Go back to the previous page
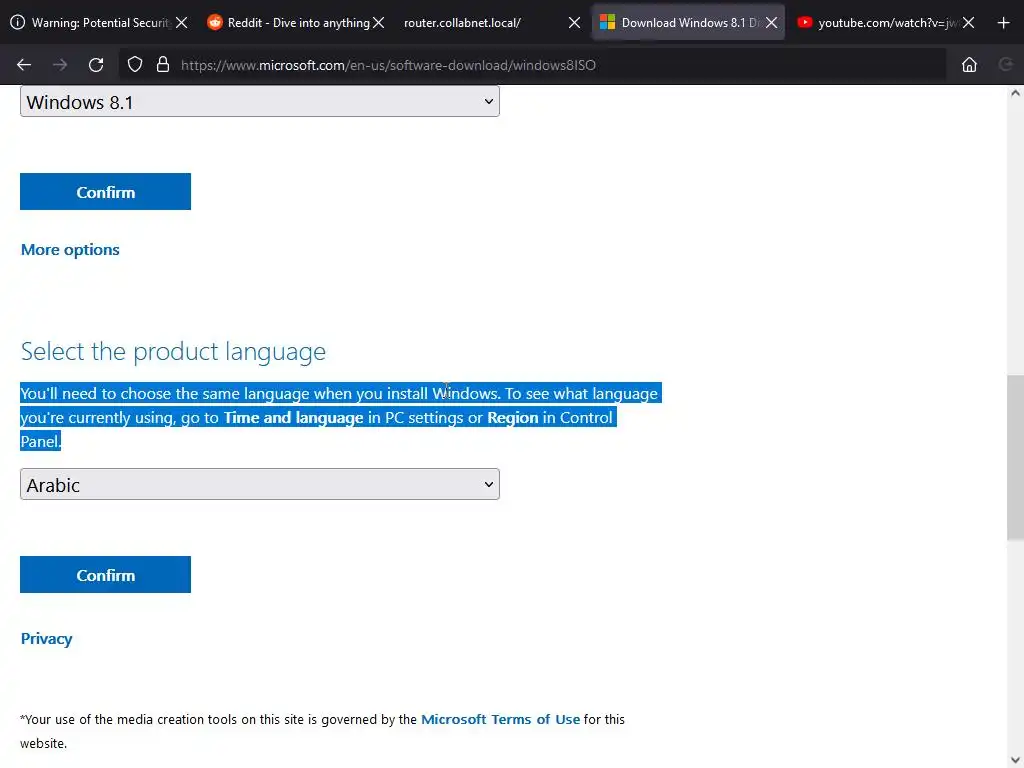Screen dimensions: 1024x768 (24, 65)
